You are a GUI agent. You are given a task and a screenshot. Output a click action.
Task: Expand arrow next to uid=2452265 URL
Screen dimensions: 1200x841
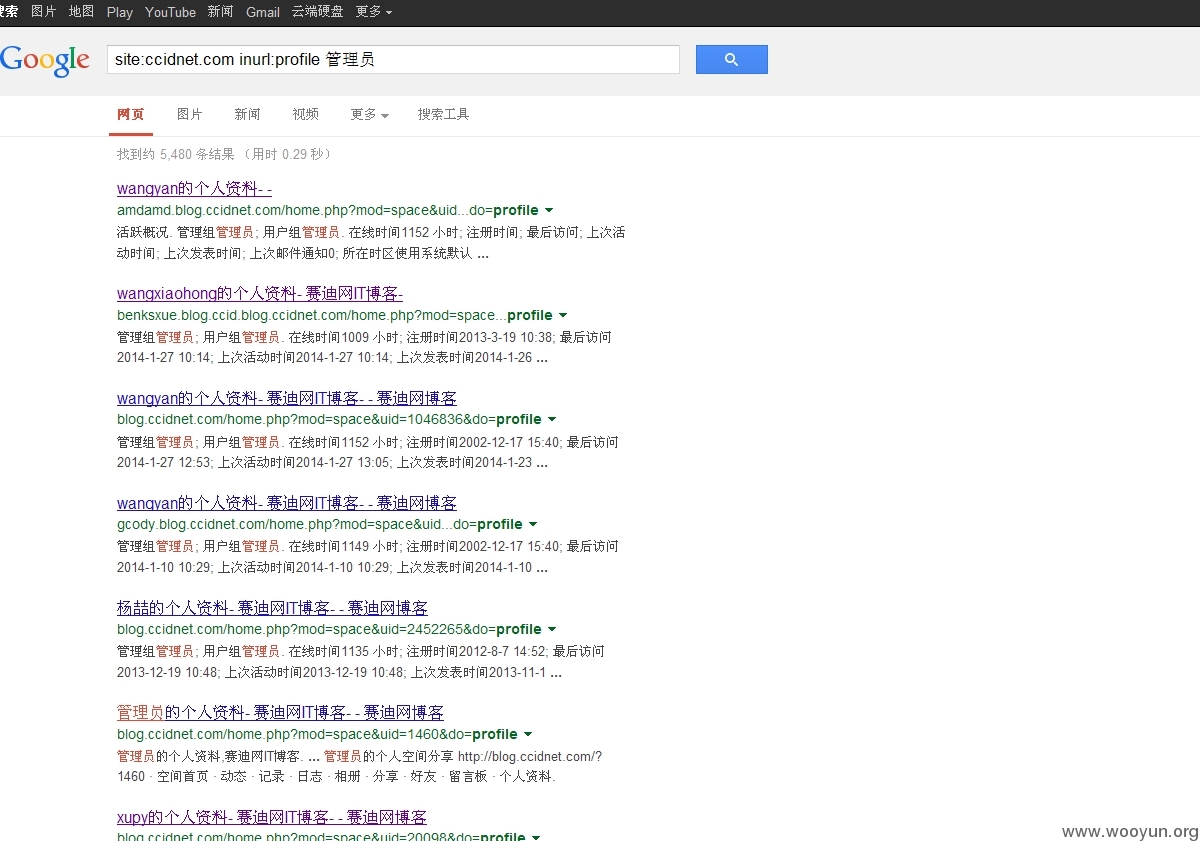552,630
